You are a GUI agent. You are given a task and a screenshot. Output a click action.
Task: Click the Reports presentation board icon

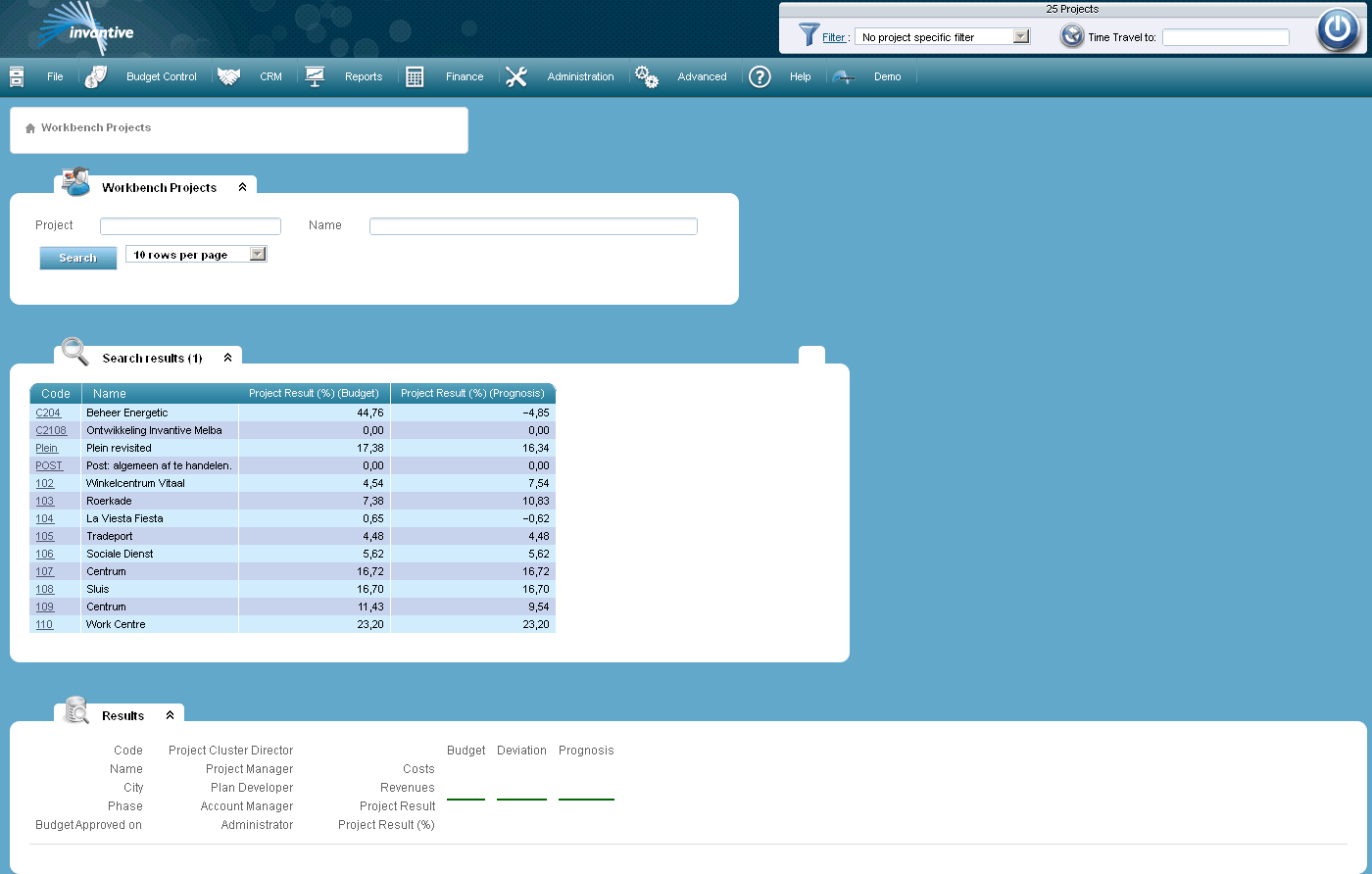[x=315, y=77]
